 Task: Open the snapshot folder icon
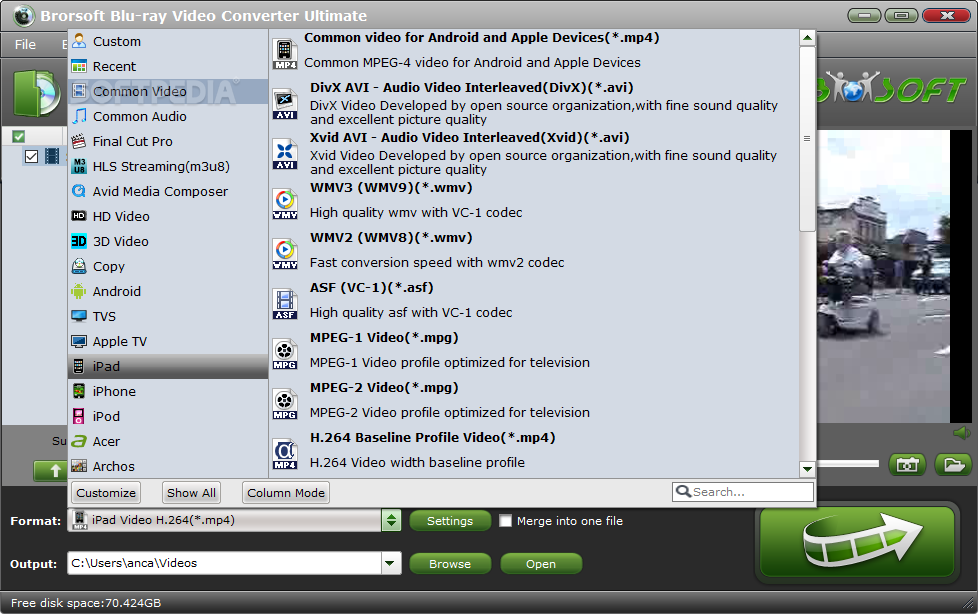[x=954, y=465]
